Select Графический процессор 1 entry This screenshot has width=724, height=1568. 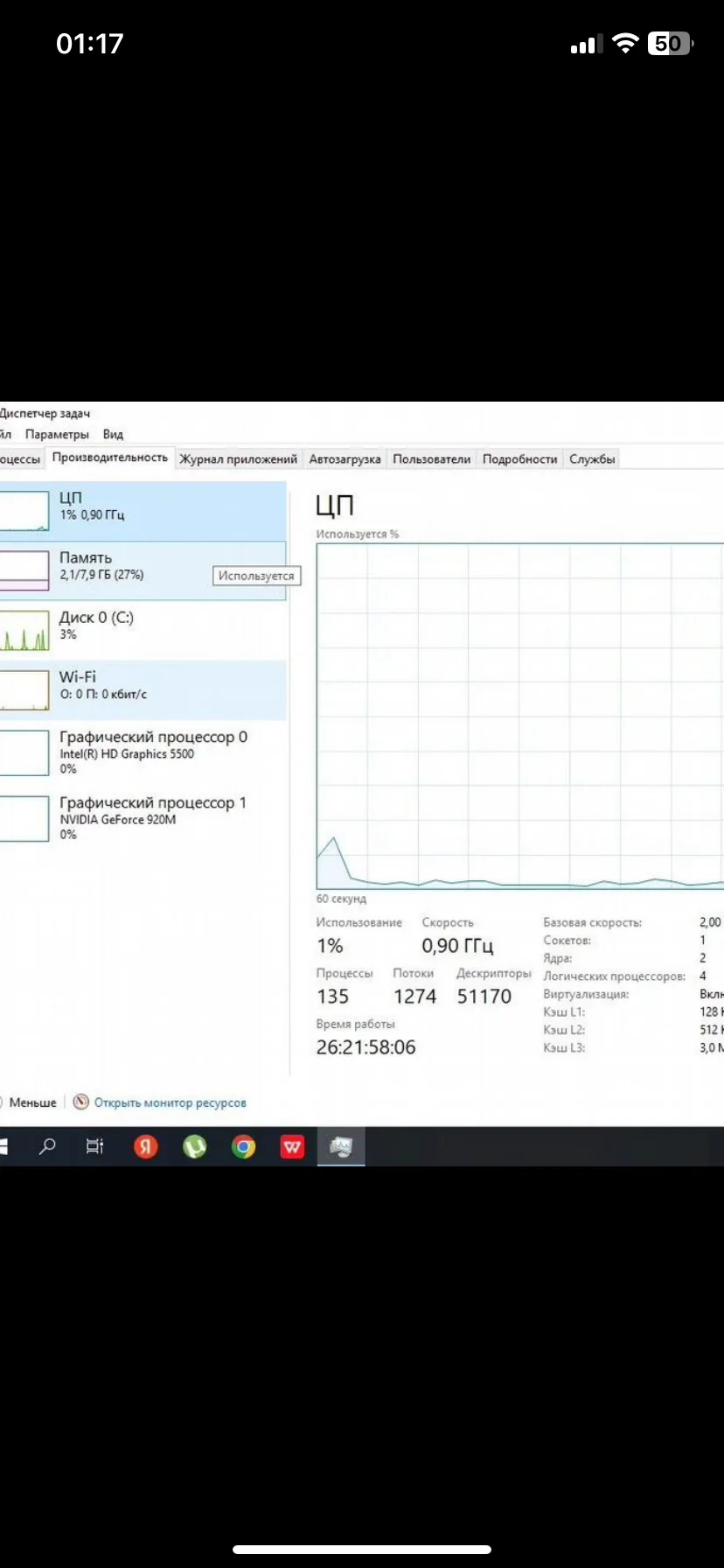click(x=143, y=818)
